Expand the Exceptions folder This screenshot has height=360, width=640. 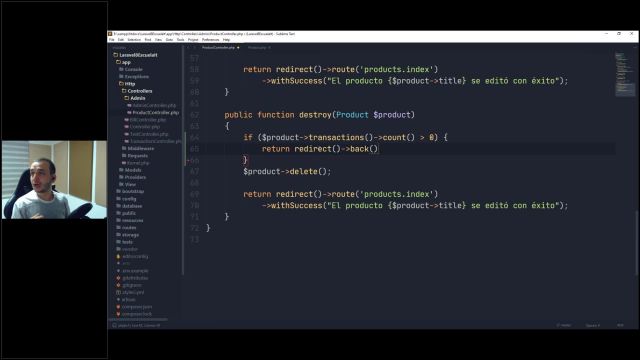click(134, 77)
